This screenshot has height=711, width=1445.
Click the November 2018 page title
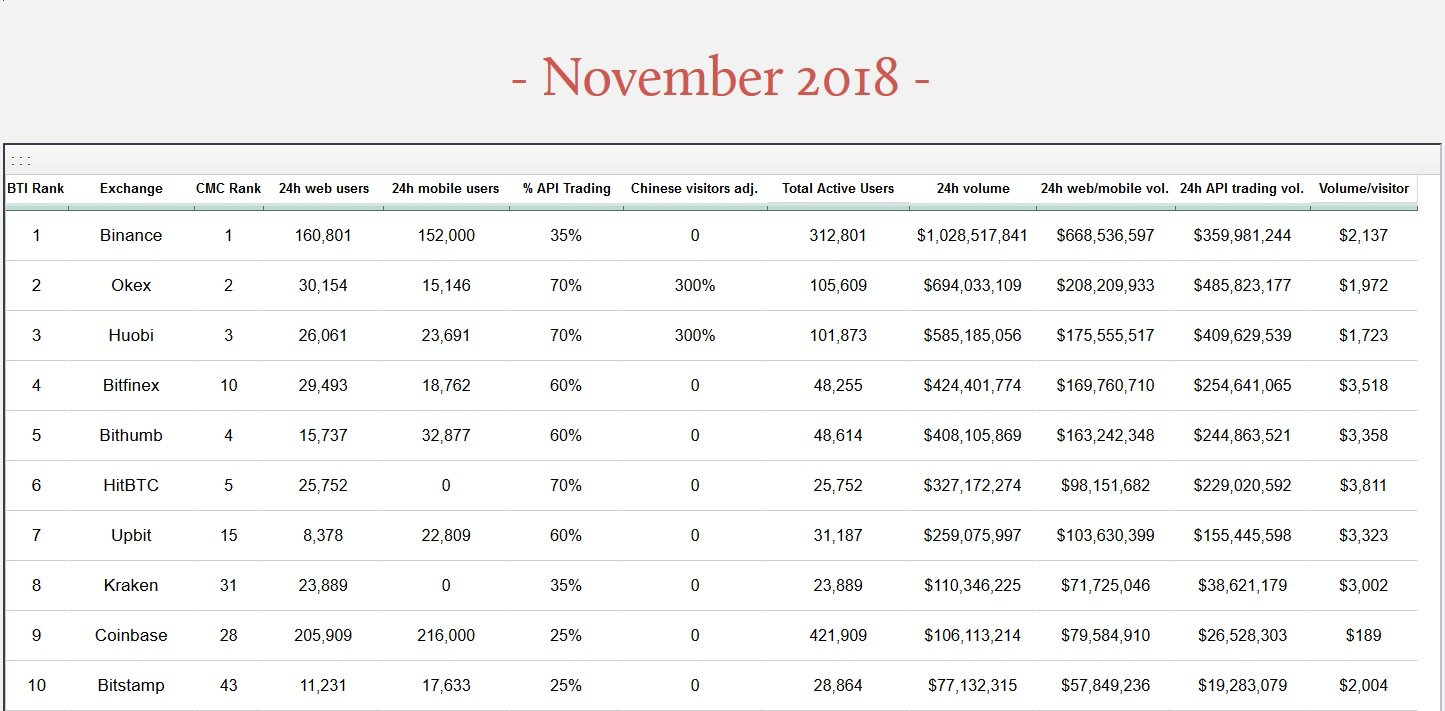coord(720,78)
